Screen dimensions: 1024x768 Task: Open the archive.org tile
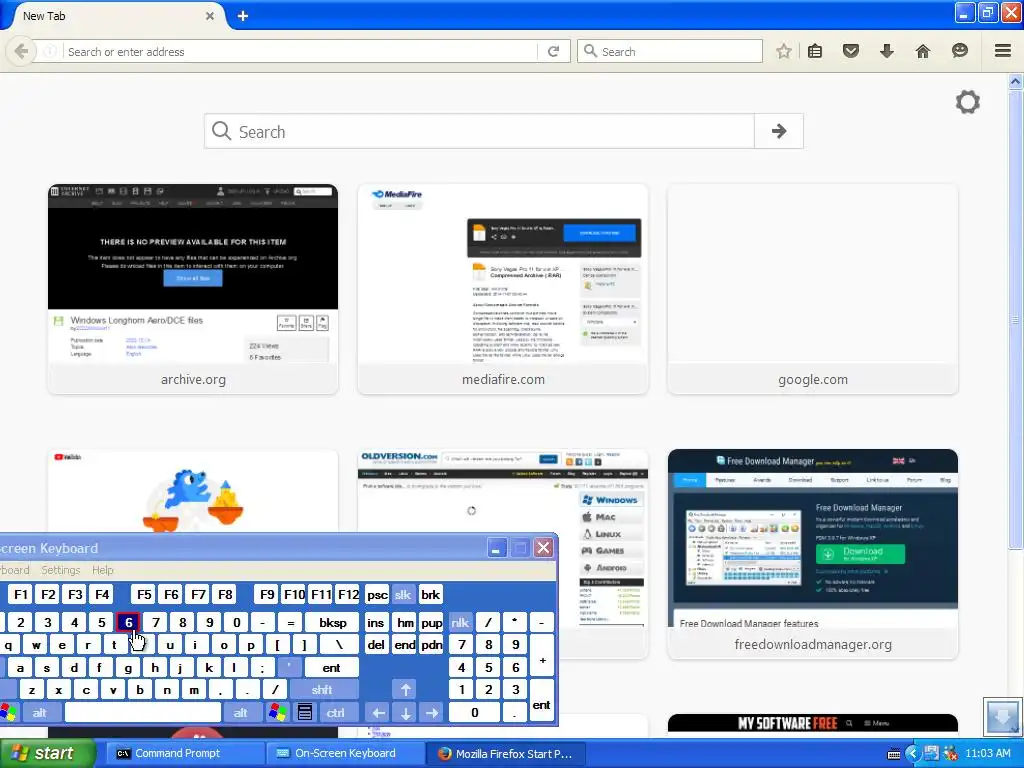193,289
